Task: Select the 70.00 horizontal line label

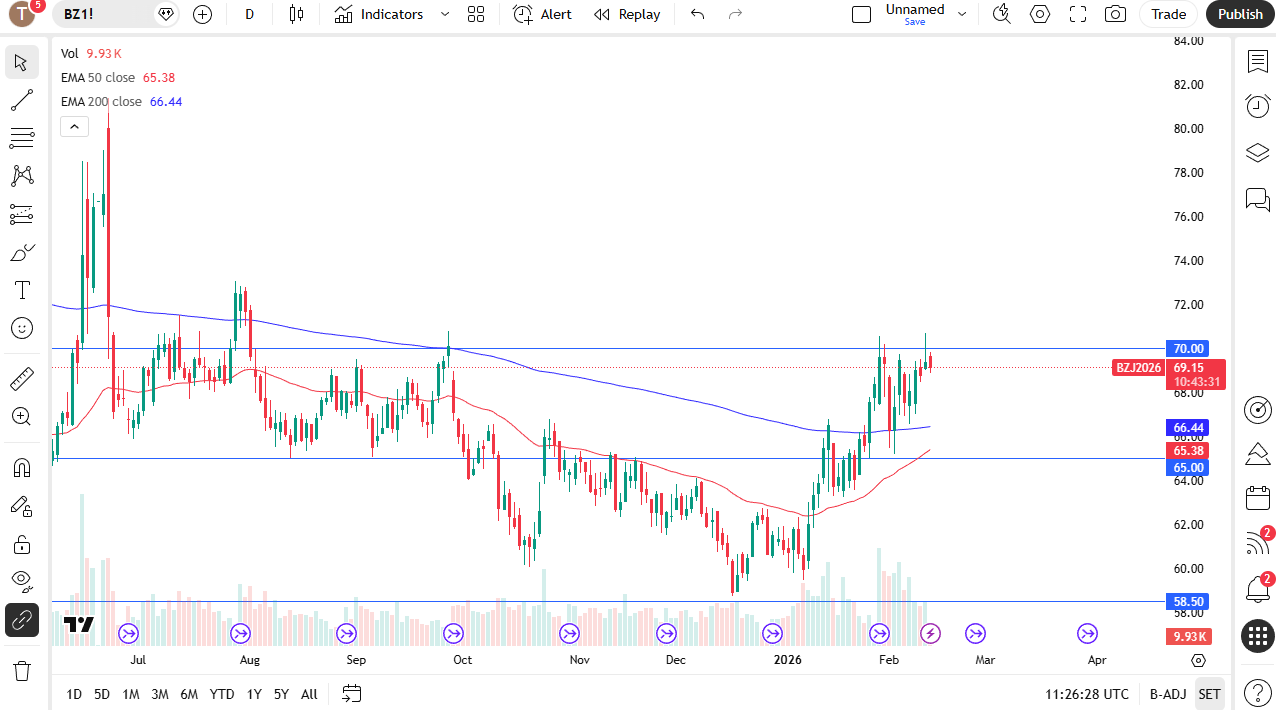Action: tap(1188, 349)
